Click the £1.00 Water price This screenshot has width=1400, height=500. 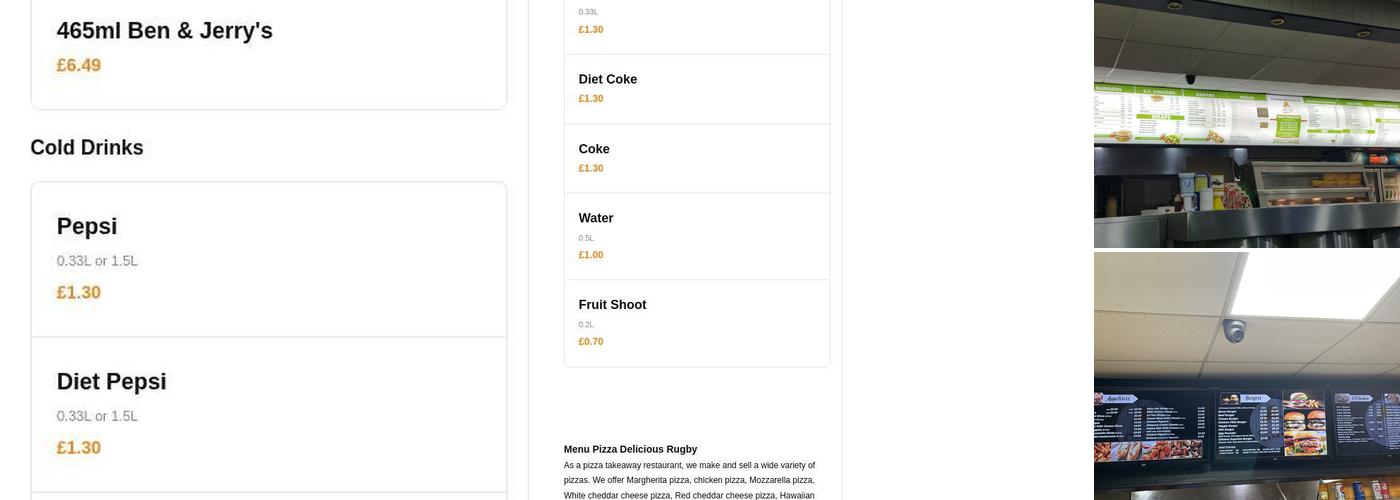591,255
